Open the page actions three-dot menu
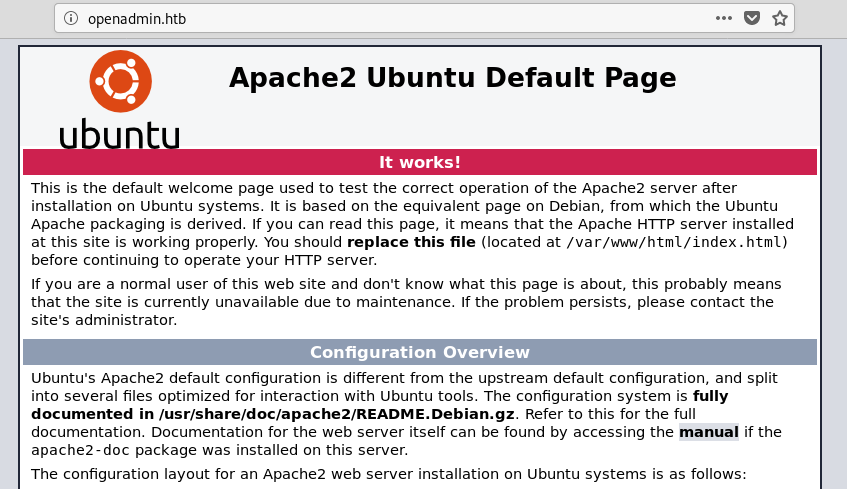Viewport: 847px width, 489px height. 723,18
